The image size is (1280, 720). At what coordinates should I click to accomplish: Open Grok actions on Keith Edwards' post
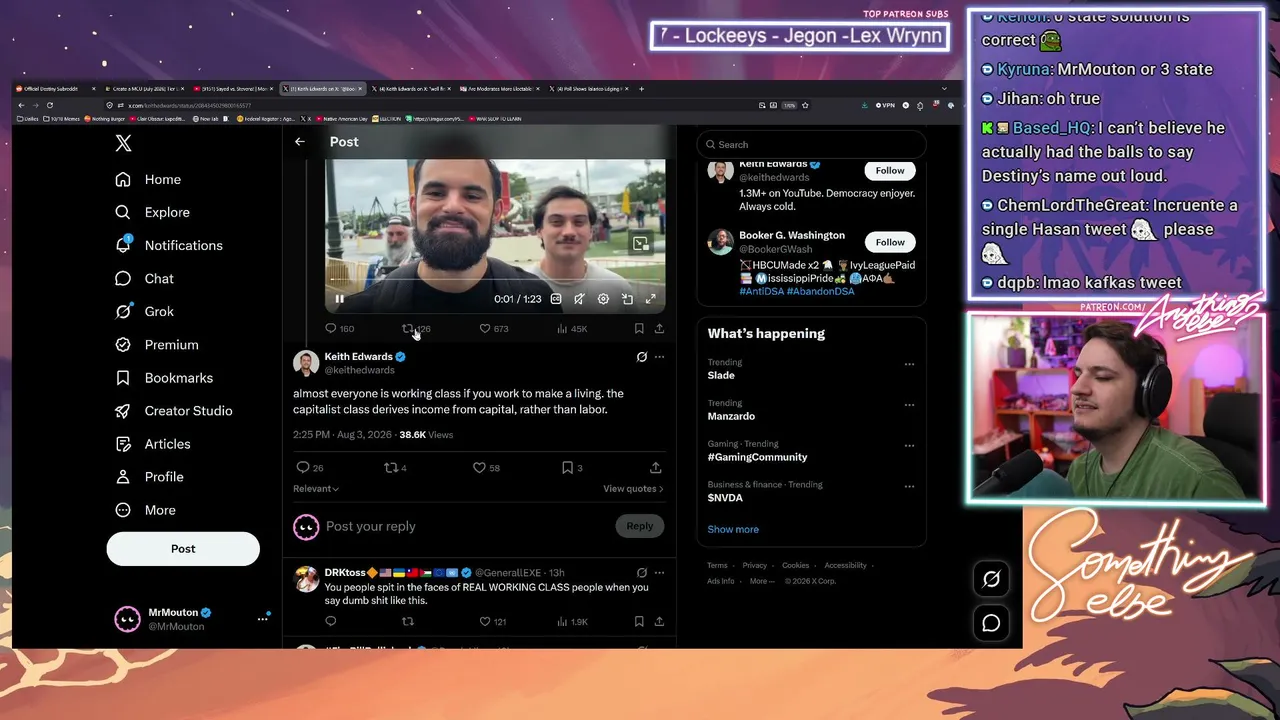click(x=642, y=357)
